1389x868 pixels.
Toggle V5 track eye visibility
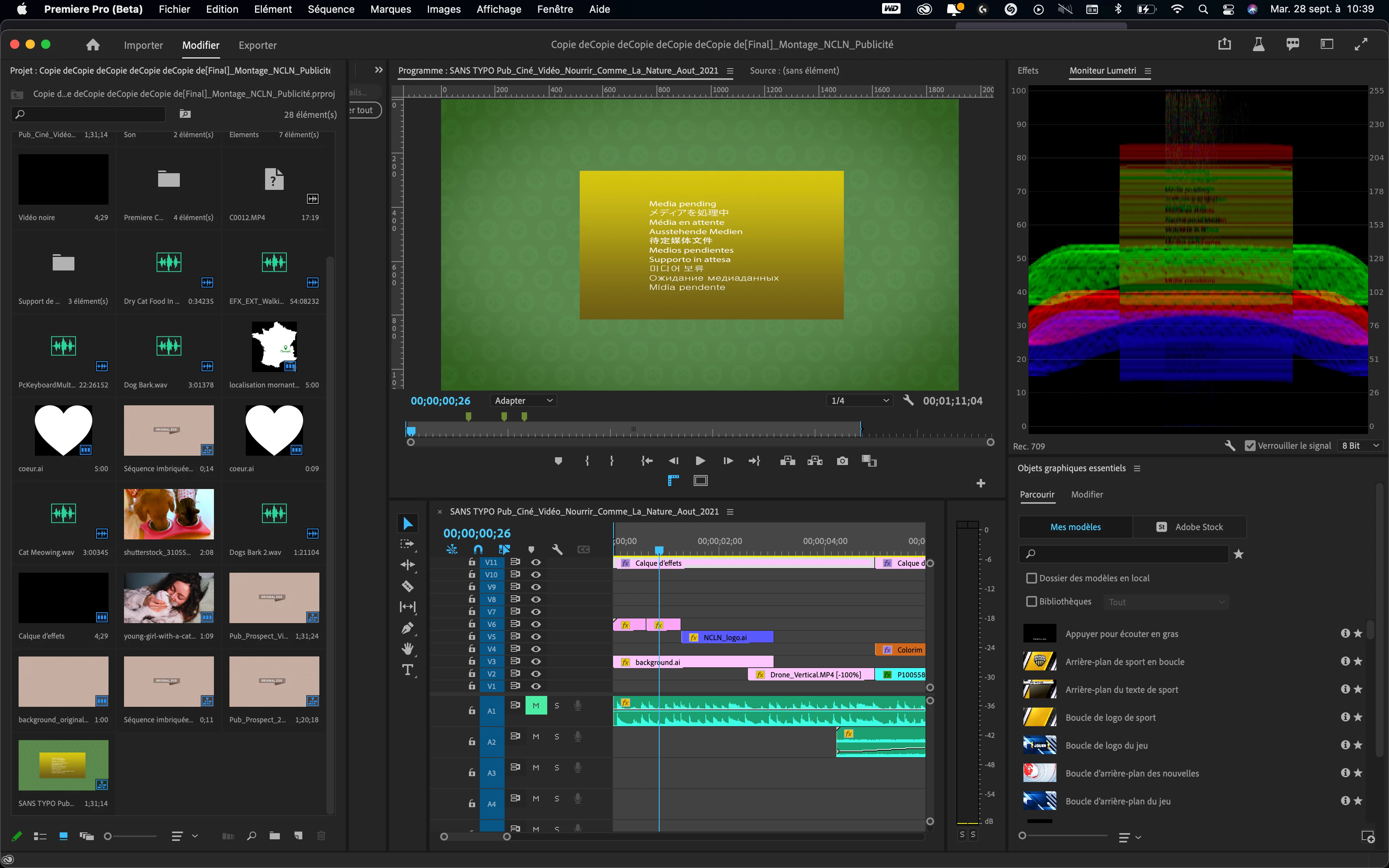pos(536,637)
